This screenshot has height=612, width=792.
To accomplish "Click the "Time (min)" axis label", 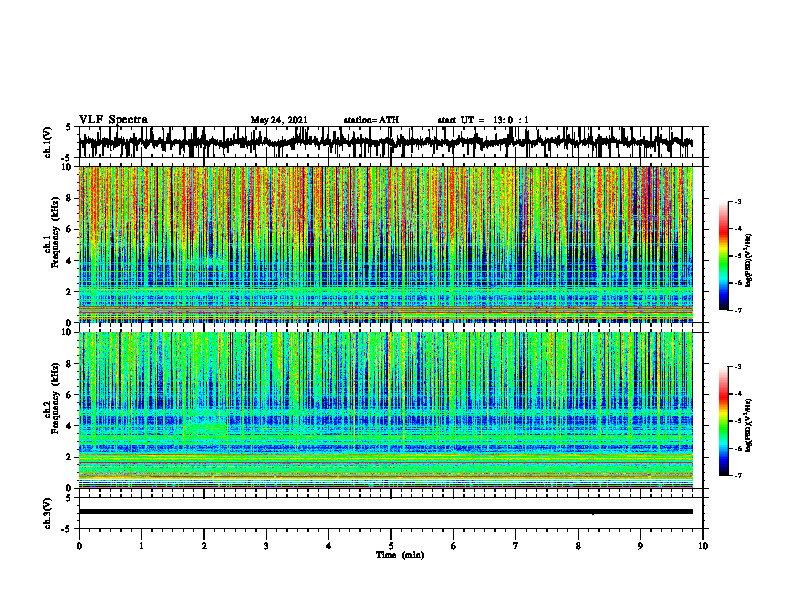I will coord(400,555).
